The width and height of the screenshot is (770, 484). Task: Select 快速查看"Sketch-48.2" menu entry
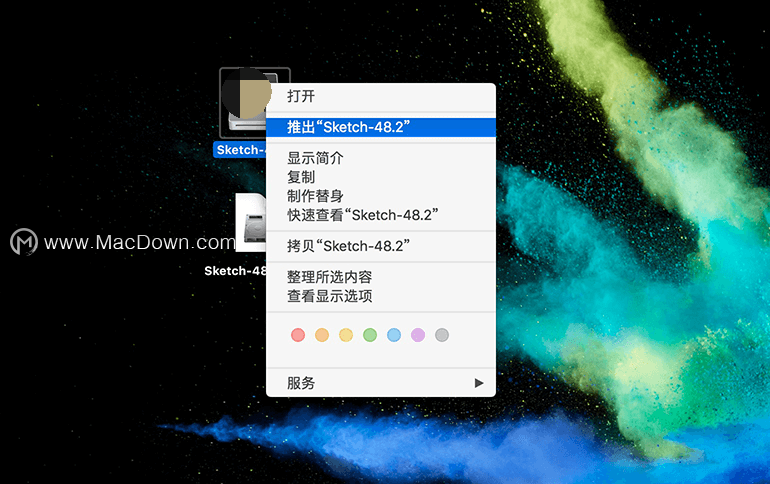click(381, 215)
